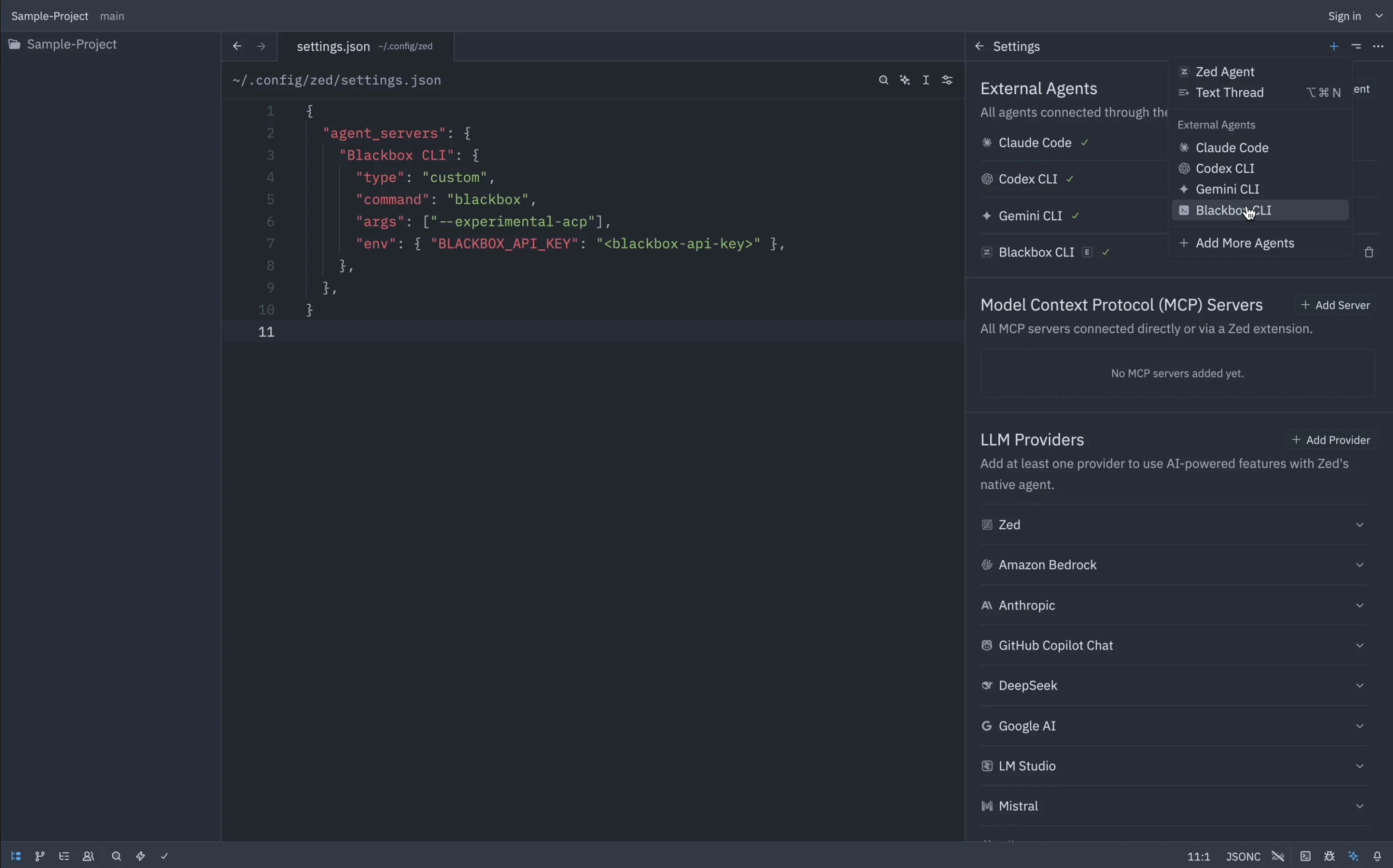Viewport: 1393px width, 868px height.
Task: Click the lightning bolt icon in status bar
Action: tap(140, 856)
